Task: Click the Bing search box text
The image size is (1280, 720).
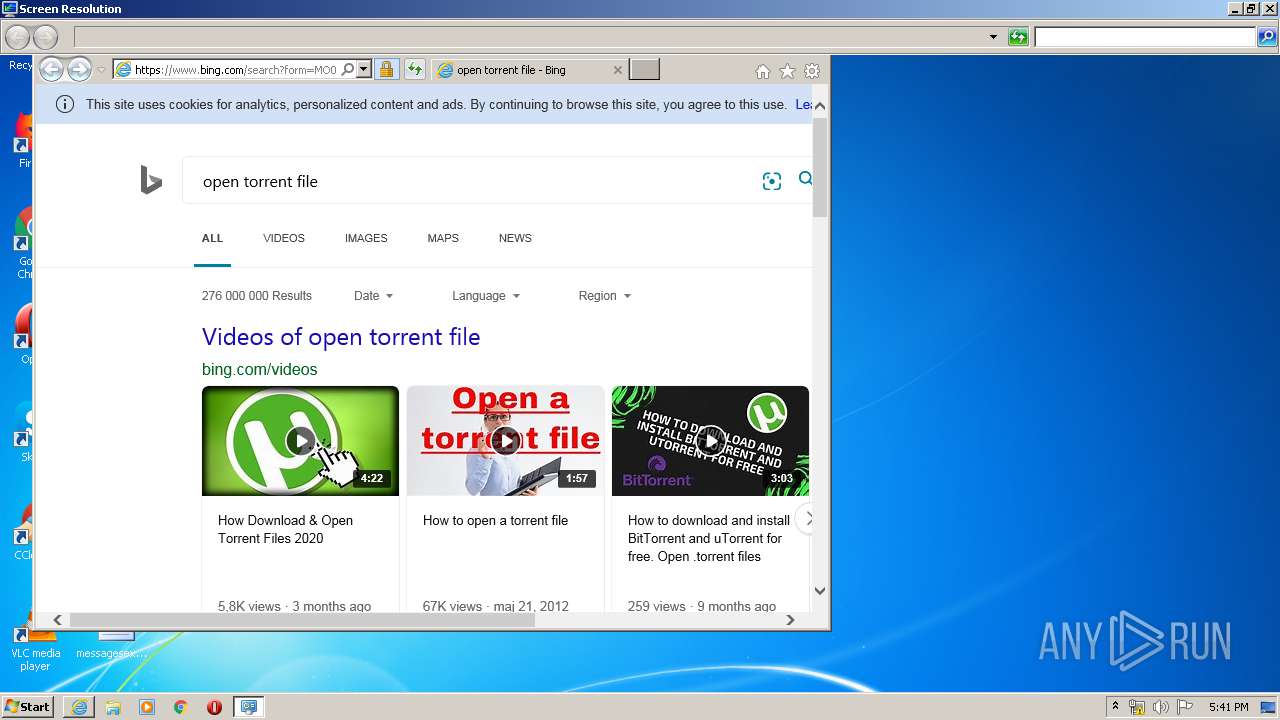Action: (x=260, y=182)
